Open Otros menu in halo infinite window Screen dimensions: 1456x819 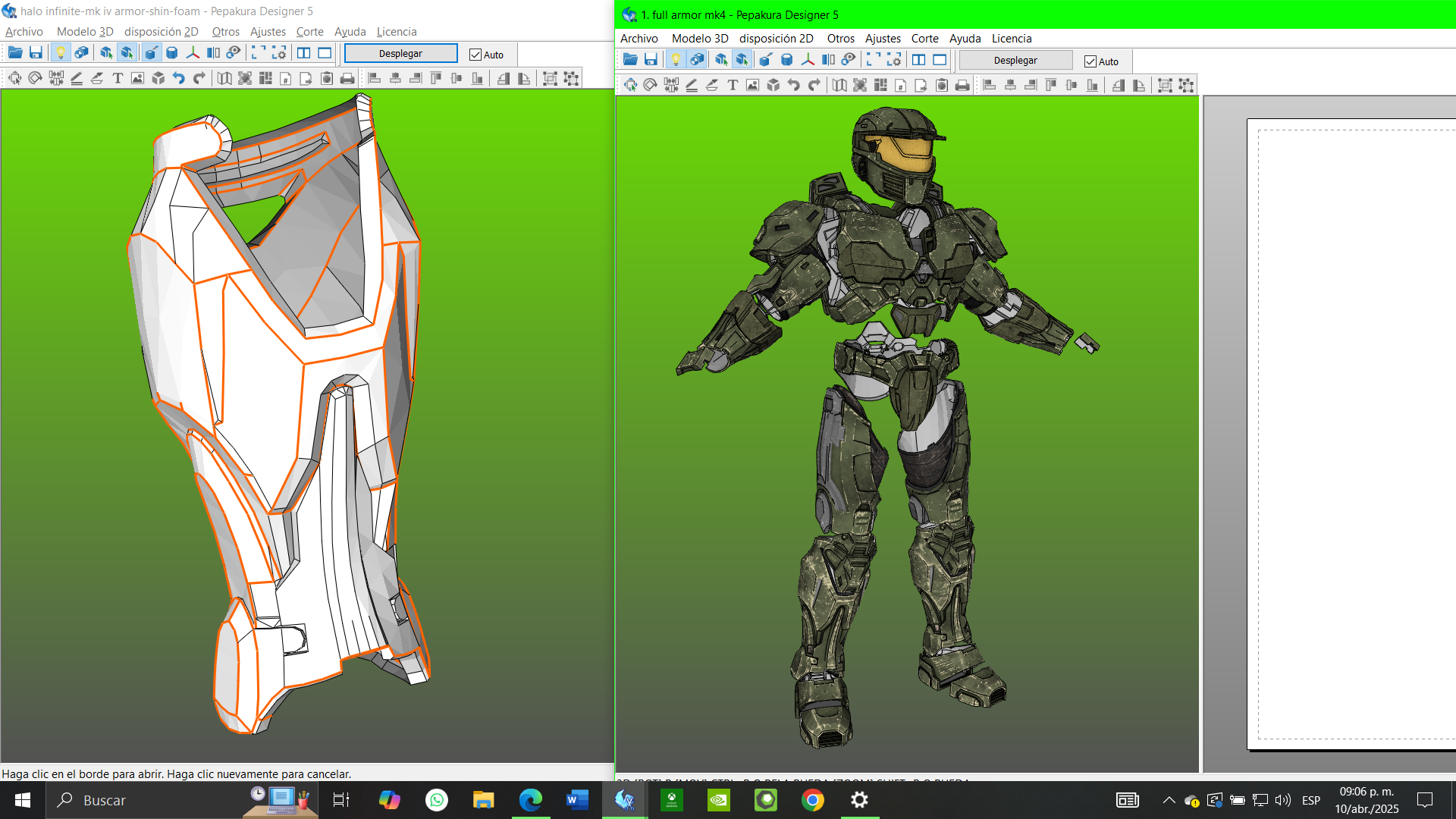(x=226, y=32)
